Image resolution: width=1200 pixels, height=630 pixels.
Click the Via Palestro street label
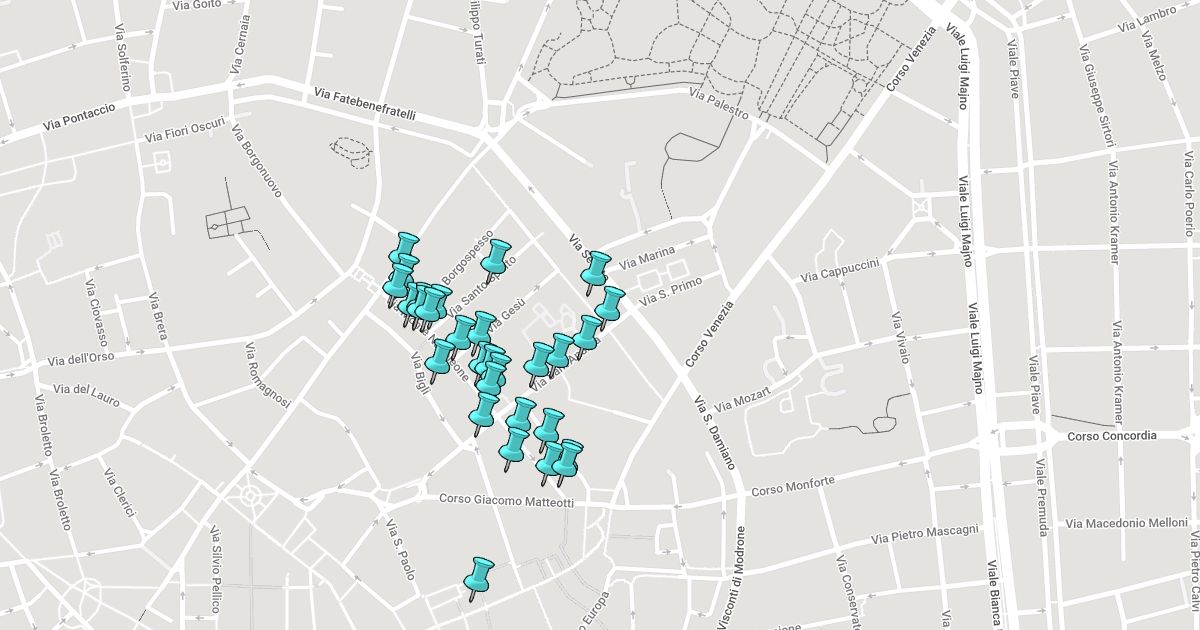coord(719,103)
